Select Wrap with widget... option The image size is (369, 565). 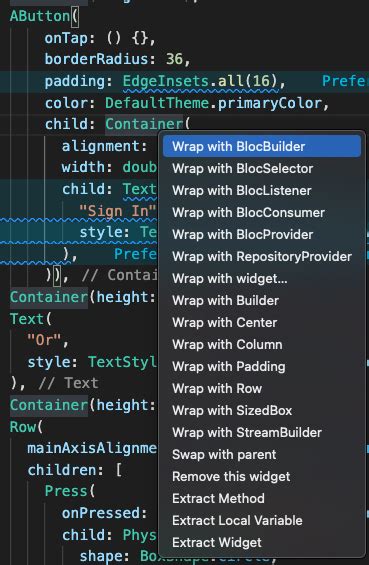point(262,278)
